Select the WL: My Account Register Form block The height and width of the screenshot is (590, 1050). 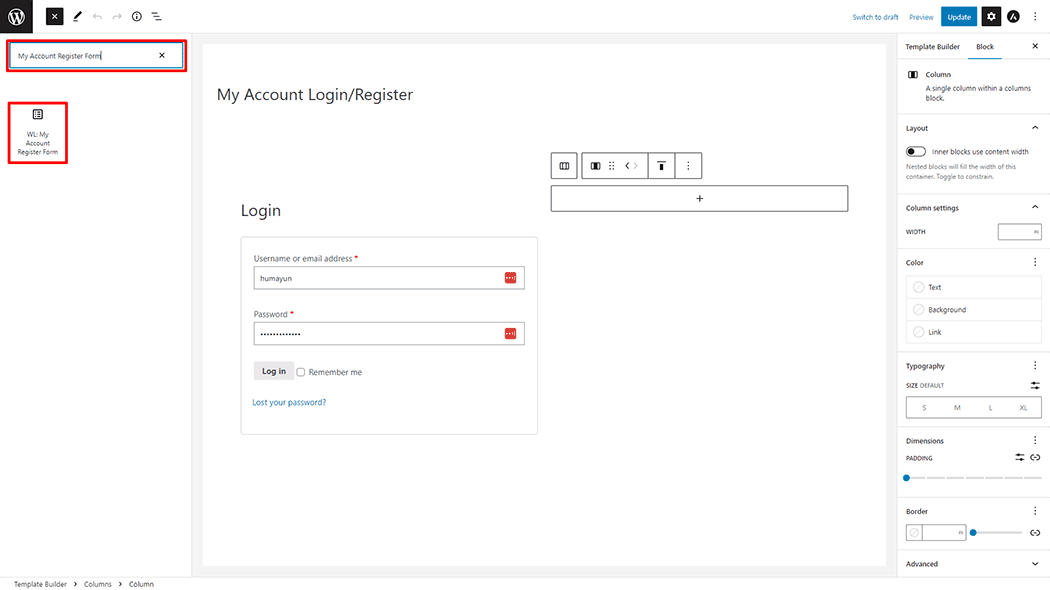click(x=37, y=132)
